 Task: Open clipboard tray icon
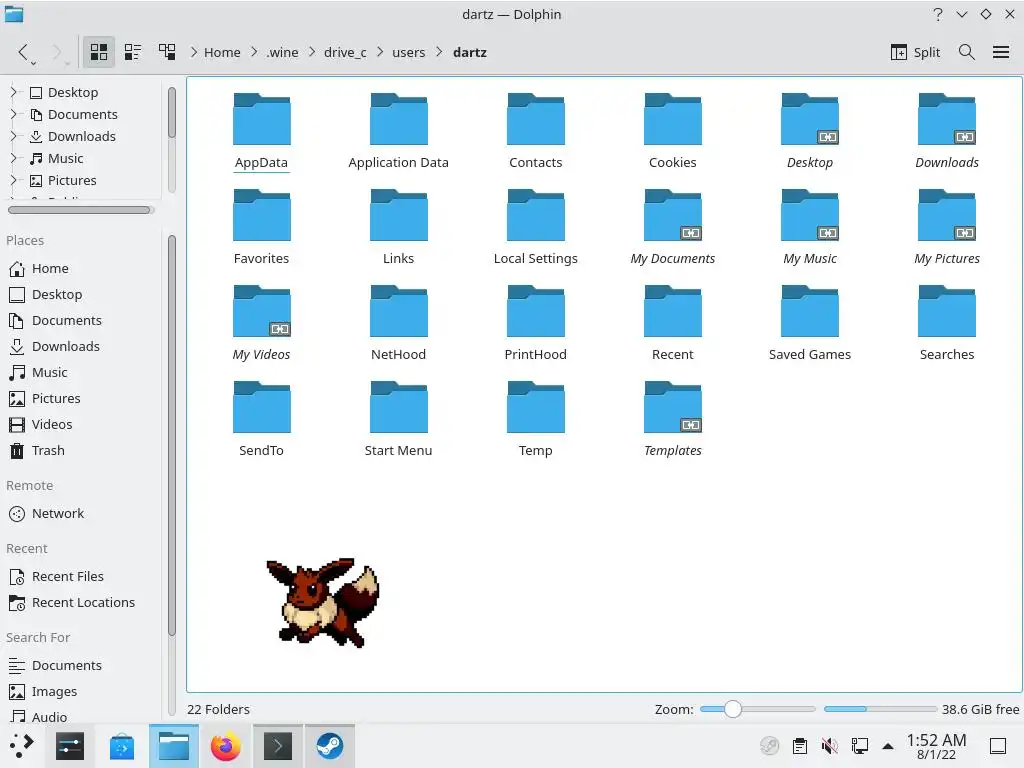click(x=799, y=746)
